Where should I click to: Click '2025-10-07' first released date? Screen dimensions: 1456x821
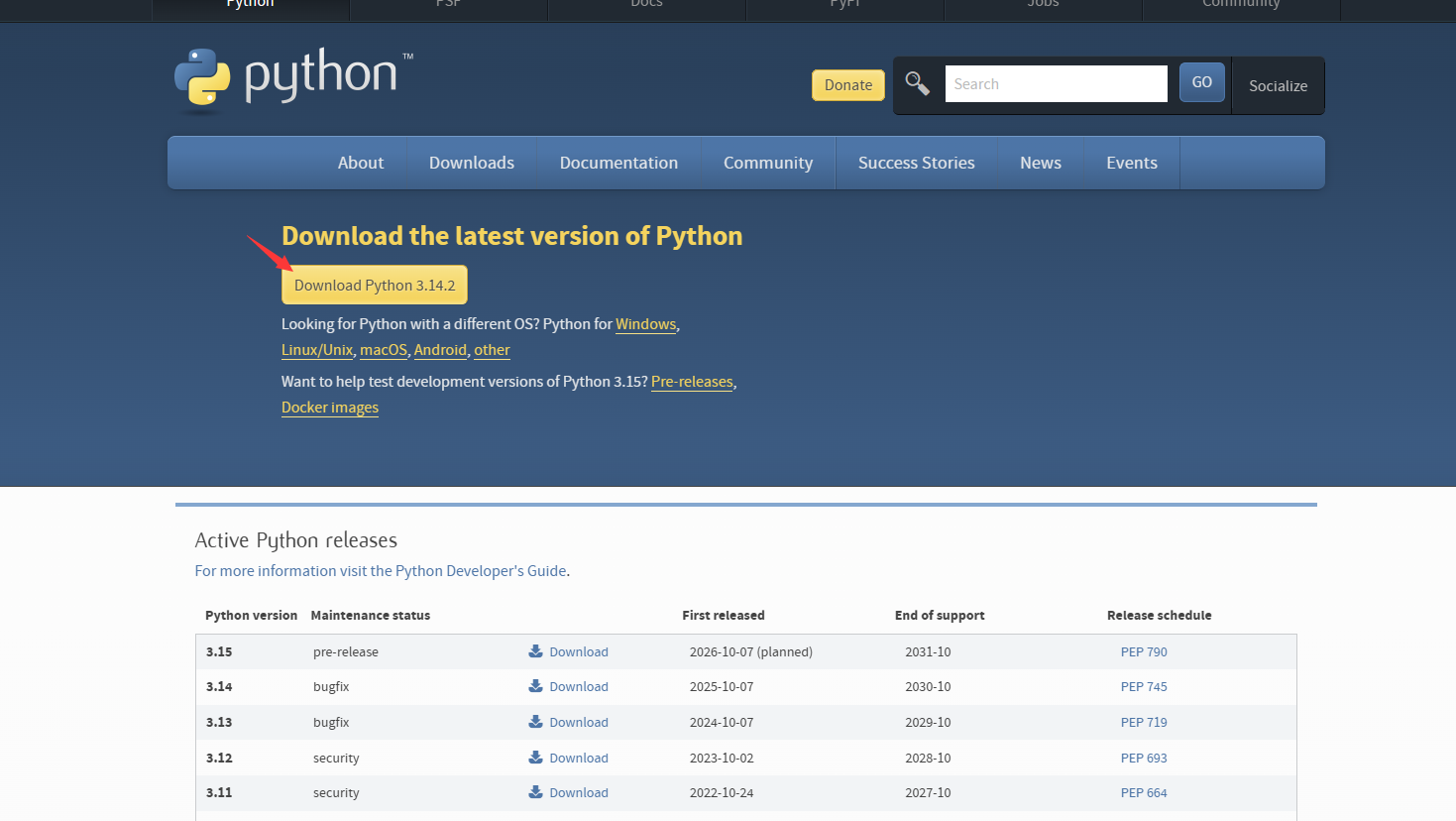click(x=722, y=686)
